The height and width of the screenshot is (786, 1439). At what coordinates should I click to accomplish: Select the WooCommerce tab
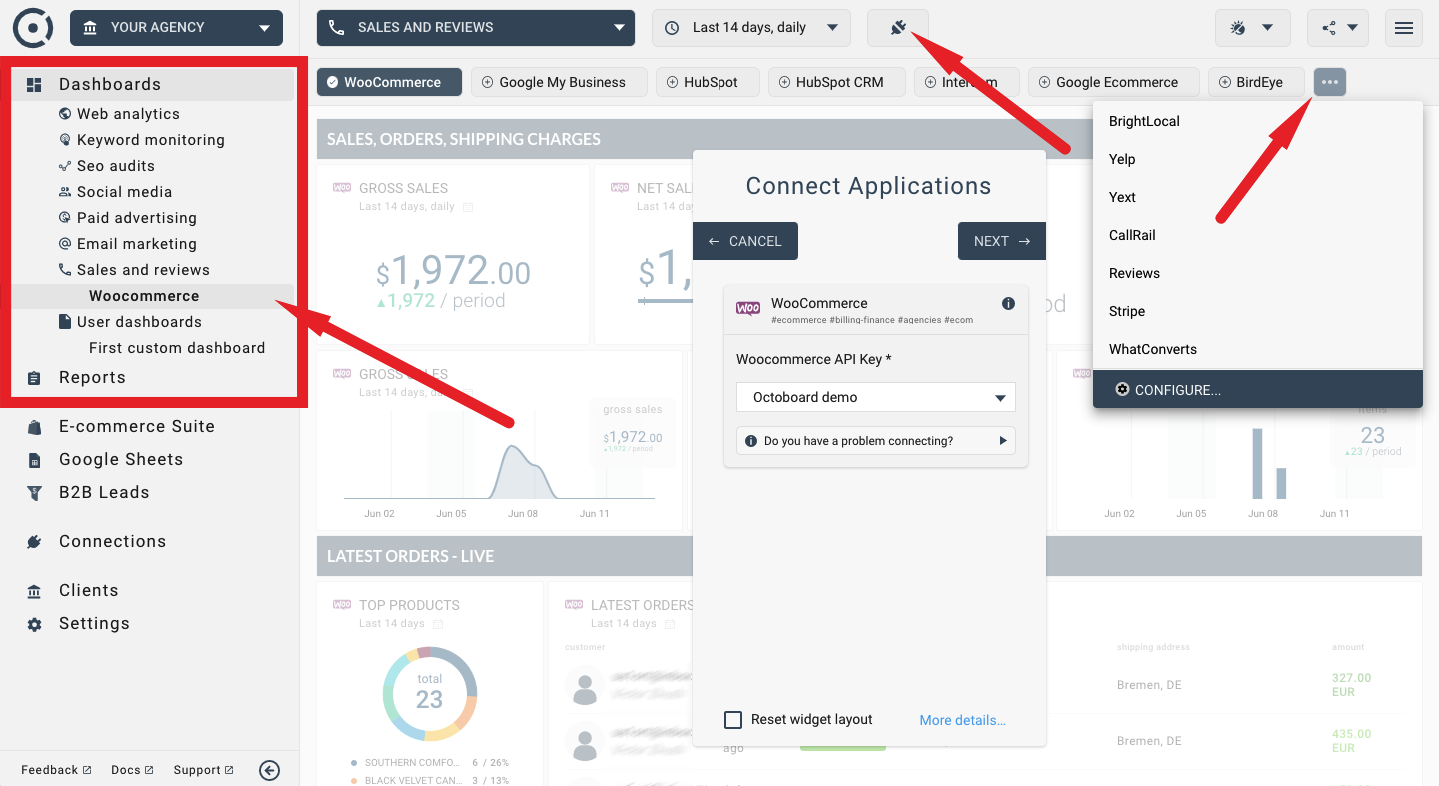(x=389, y=82)
